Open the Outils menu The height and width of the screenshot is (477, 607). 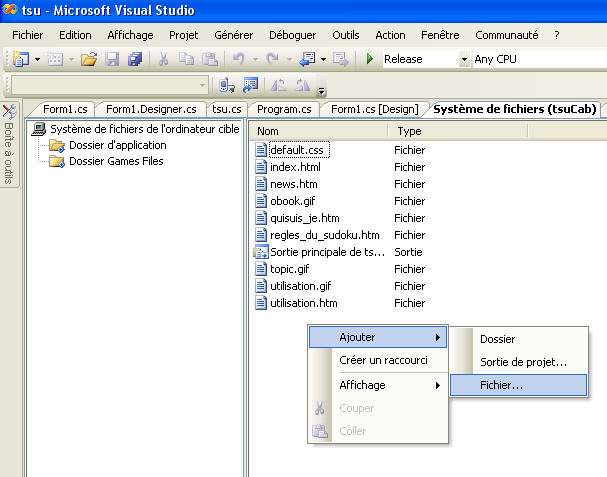coord(346,35)
